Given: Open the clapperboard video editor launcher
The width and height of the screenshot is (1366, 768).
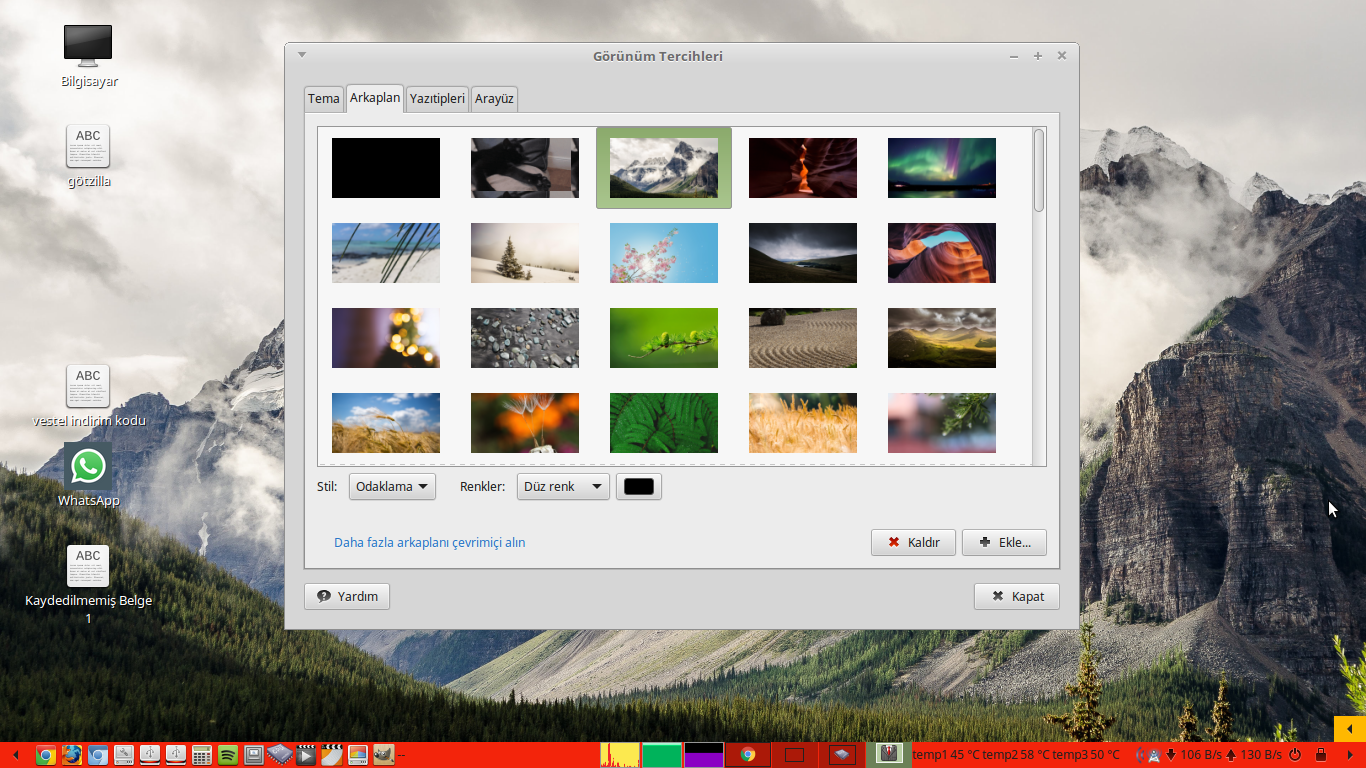Looking at the screenshot, I should point(331,755).
